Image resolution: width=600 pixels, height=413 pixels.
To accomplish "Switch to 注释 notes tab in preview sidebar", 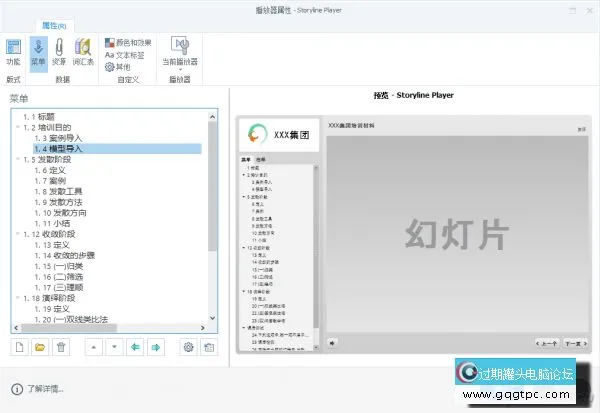I will pos(261,160).
